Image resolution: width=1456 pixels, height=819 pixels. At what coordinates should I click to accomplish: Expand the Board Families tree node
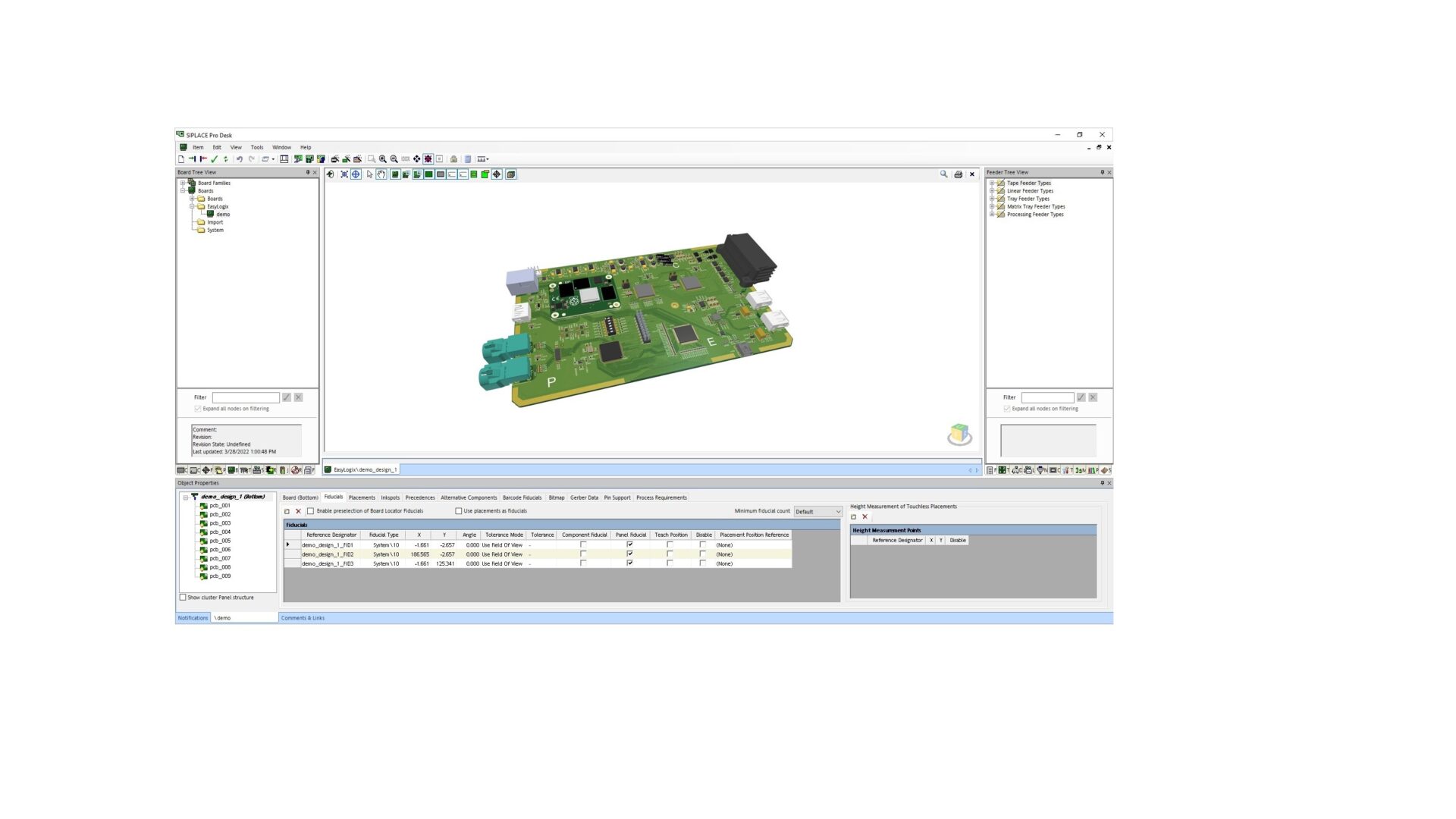[182, 183]
